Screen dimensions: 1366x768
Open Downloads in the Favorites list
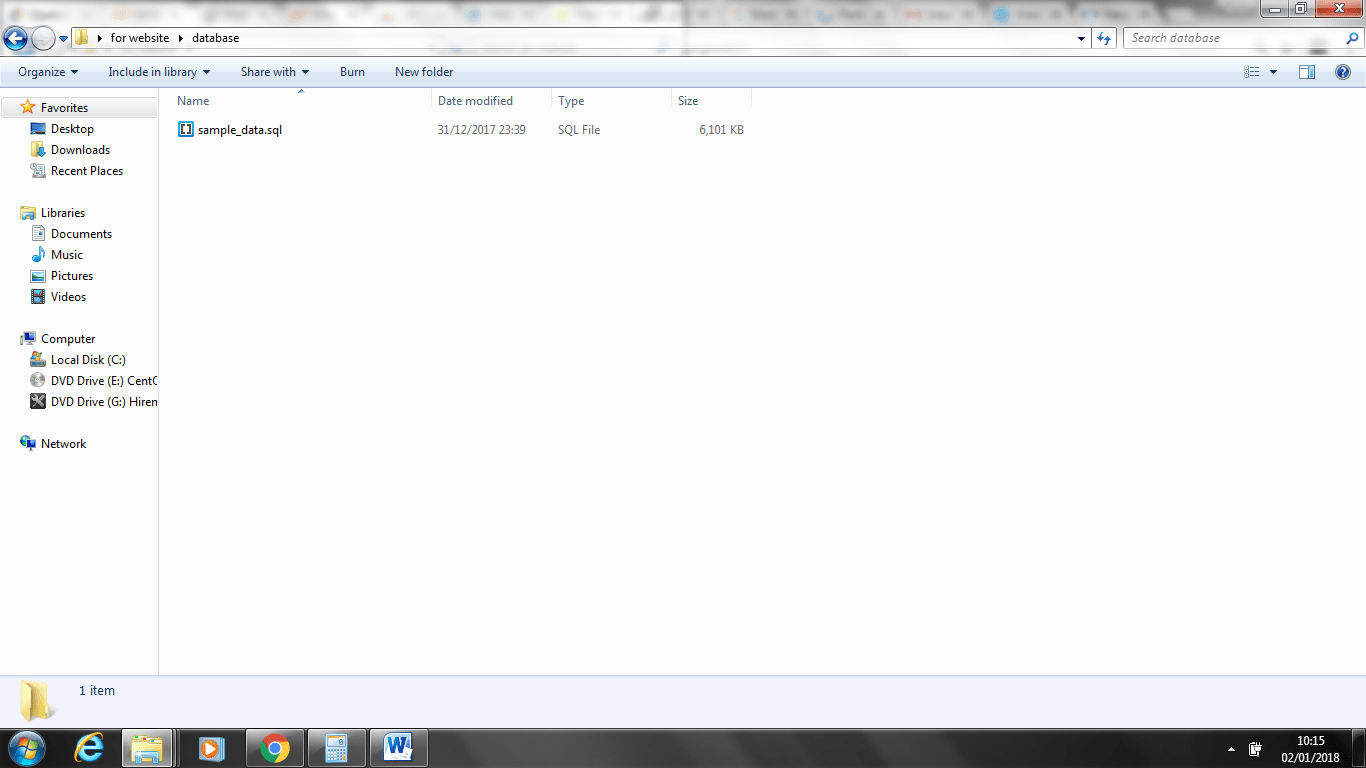[x=80, y=150]
